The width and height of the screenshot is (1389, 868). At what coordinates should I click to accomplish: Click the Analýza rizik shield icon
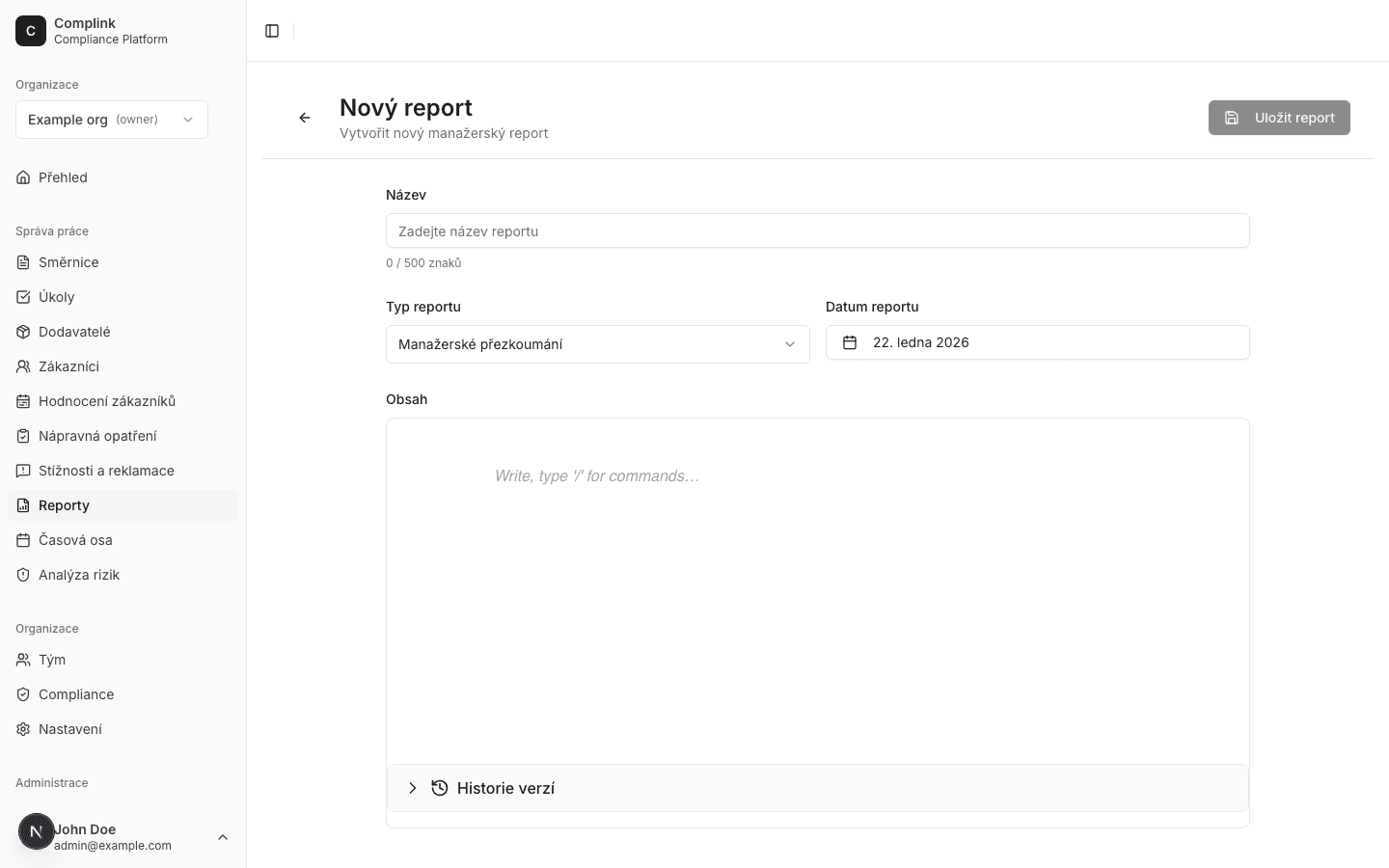pos(23,575)
